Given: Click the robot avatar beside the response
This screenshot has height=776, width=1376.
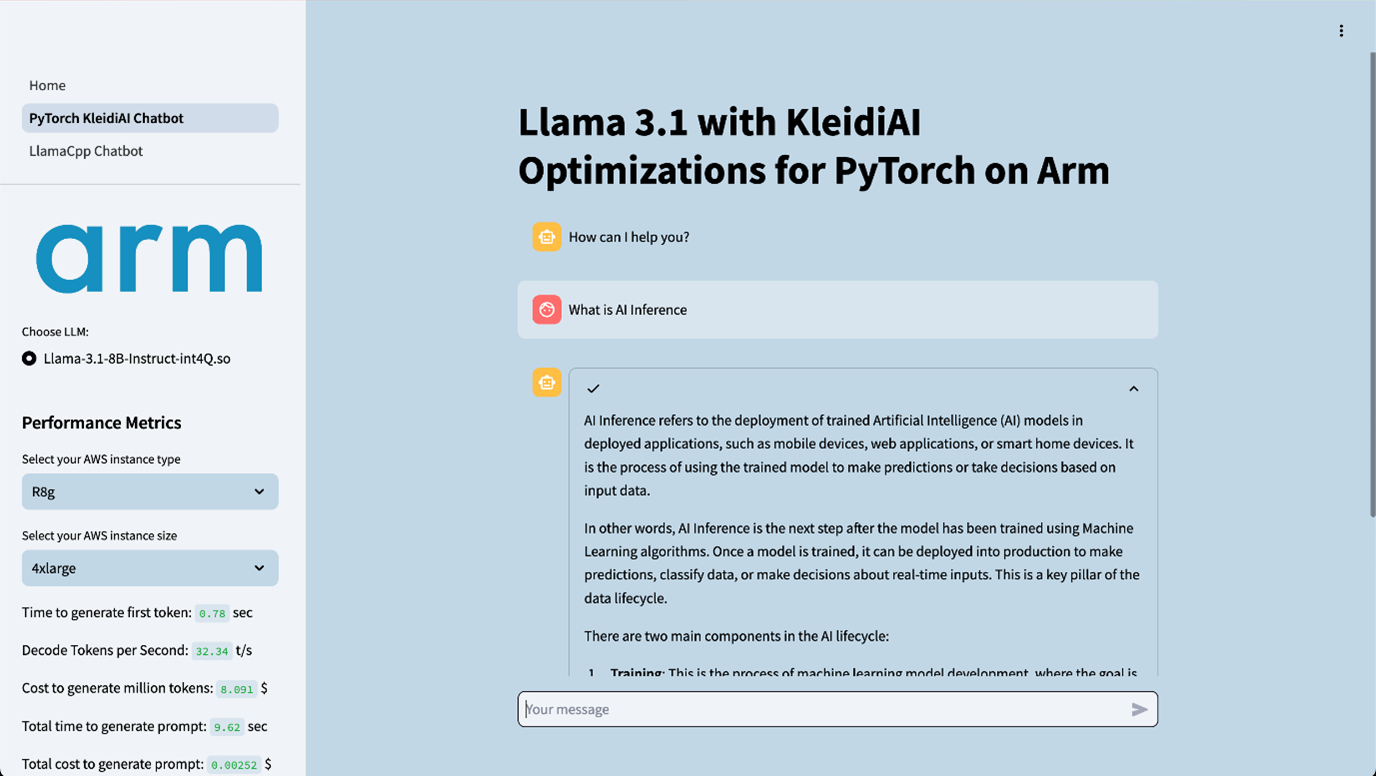Looking at the screenshot, I should (546, 382).
